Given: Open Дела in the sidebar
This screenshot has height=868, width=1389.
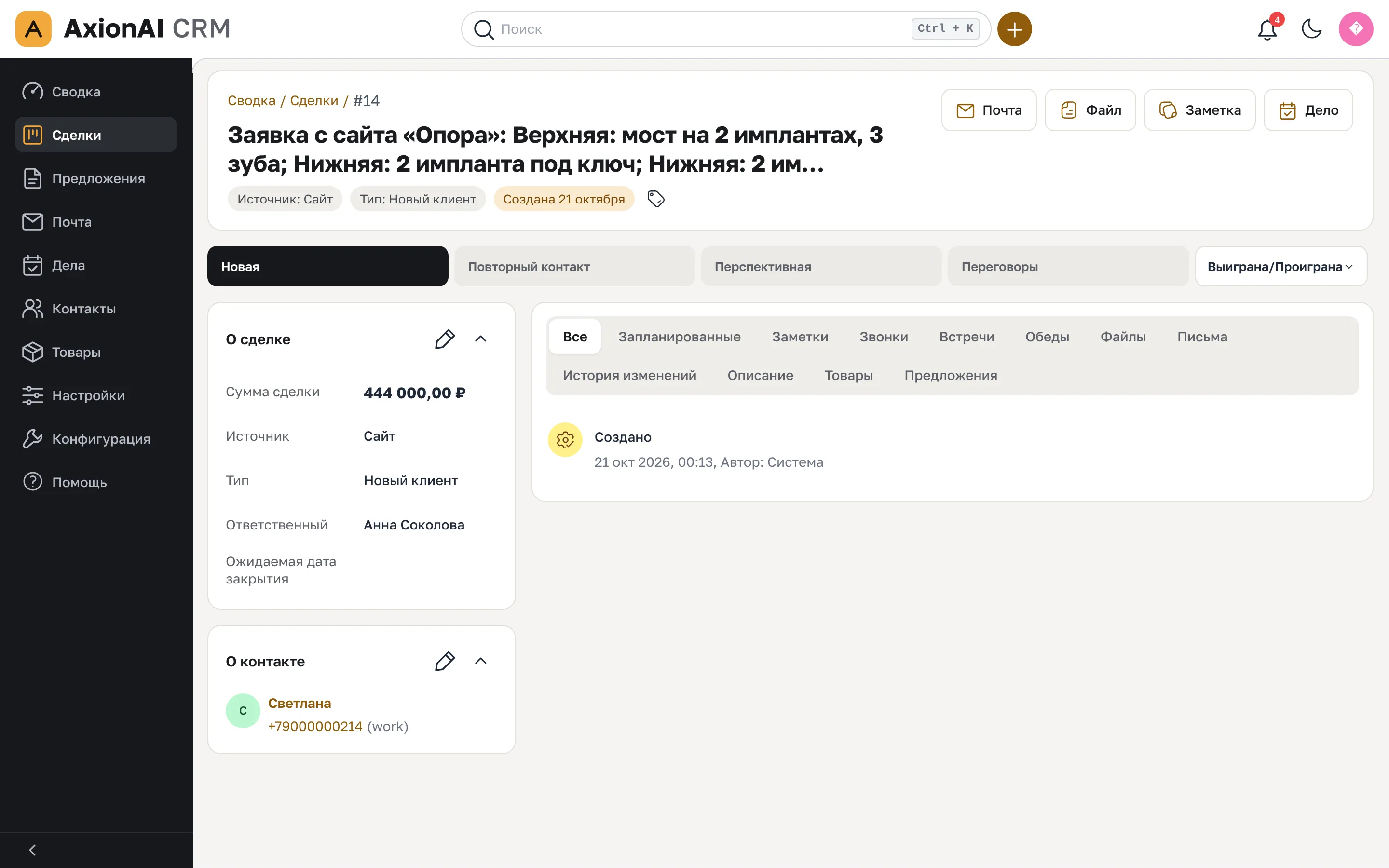Looking at the screenshot, I should coord(96,265).
